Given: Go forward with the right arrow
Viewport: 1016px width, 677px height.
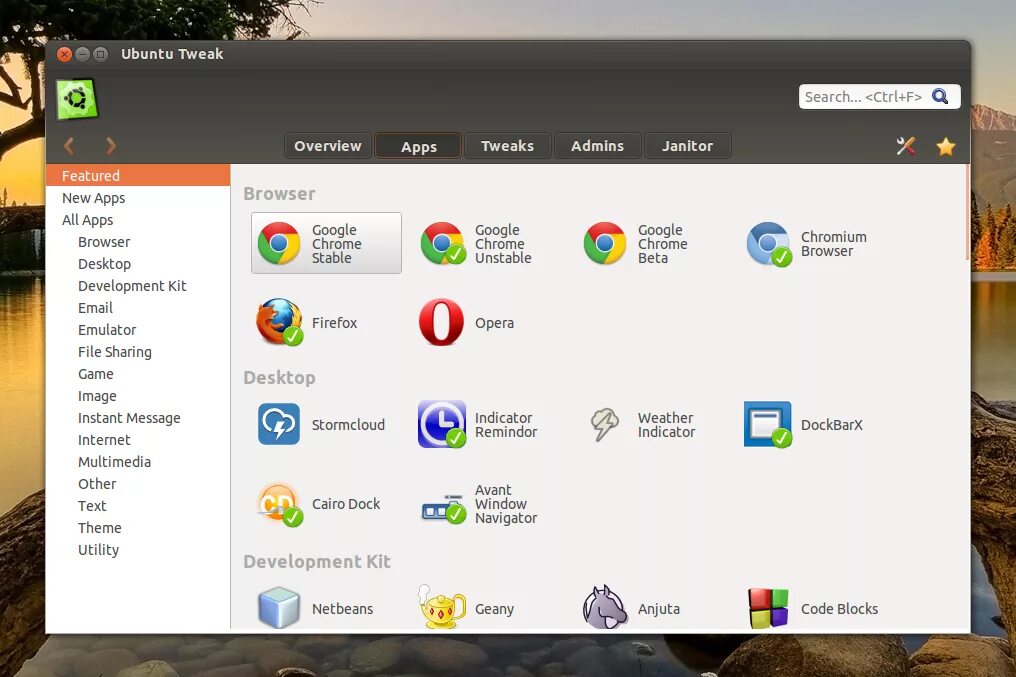Looking at the screenshot, I should pyautogui.click(x=111, y=146).
